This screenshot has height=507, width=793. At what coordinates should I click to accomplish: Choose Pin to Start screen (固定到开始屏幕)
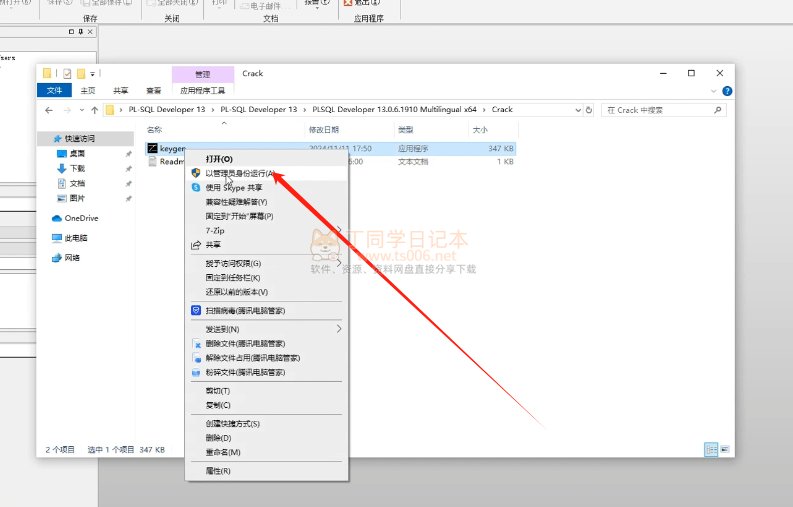(267, 216)
